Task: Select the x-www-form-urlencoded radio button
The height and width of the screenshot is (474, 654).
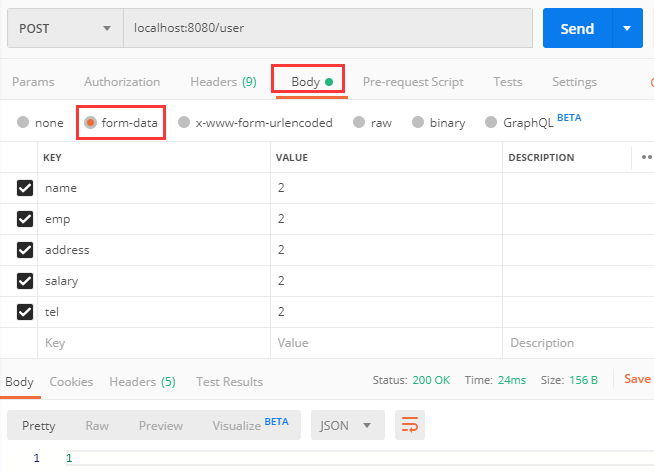Action: click(x=184, y=122)
